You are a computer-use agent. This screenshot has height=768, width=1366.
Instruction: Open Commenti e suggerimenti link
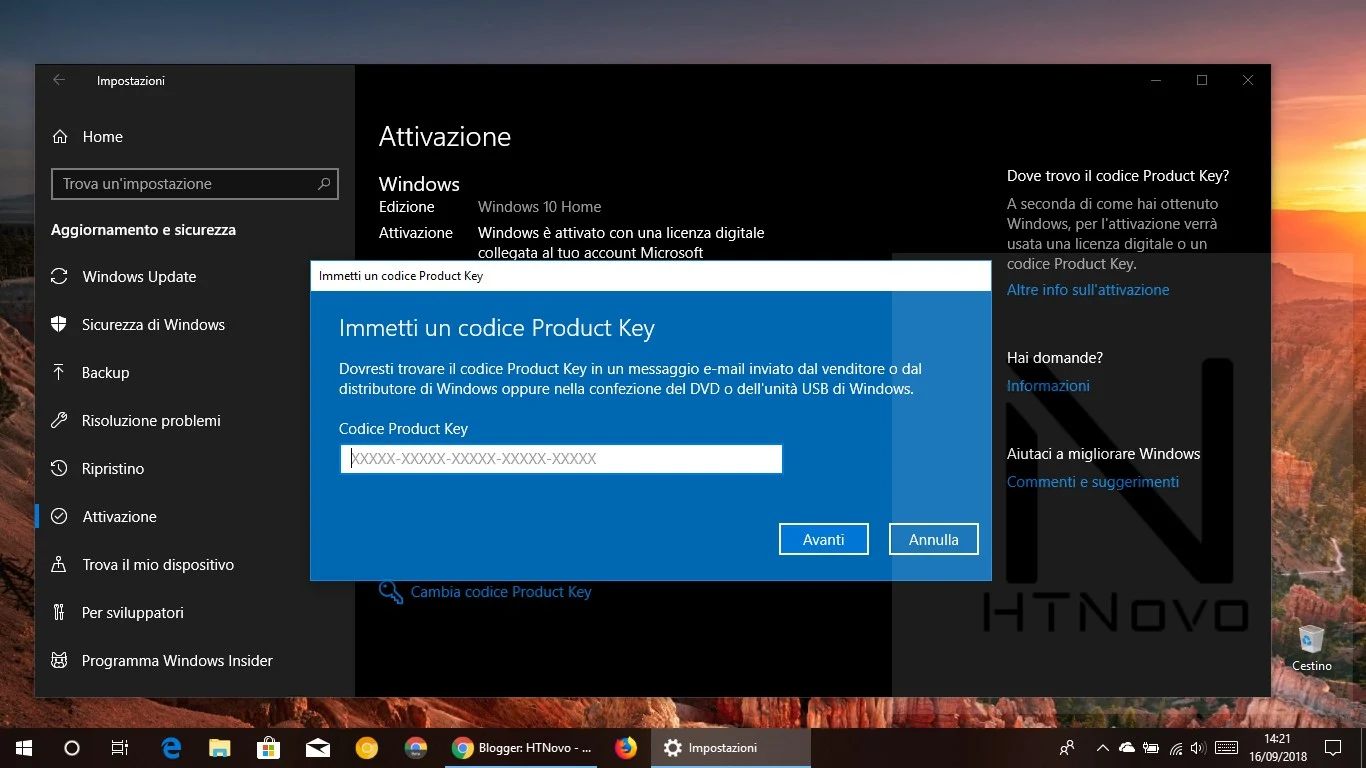(1093, 482)
